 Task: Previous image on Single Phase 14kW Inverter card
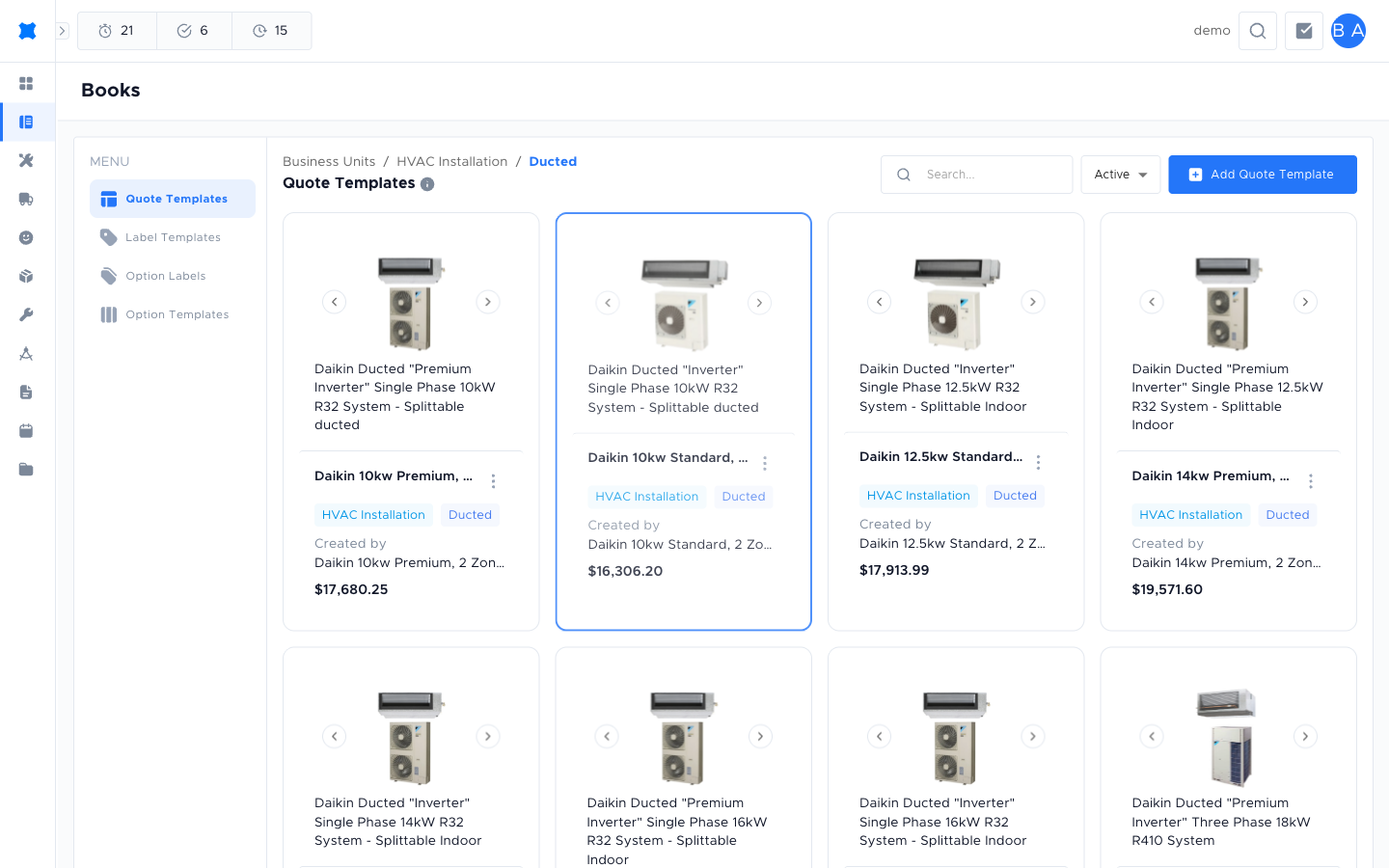pos(334,737)
